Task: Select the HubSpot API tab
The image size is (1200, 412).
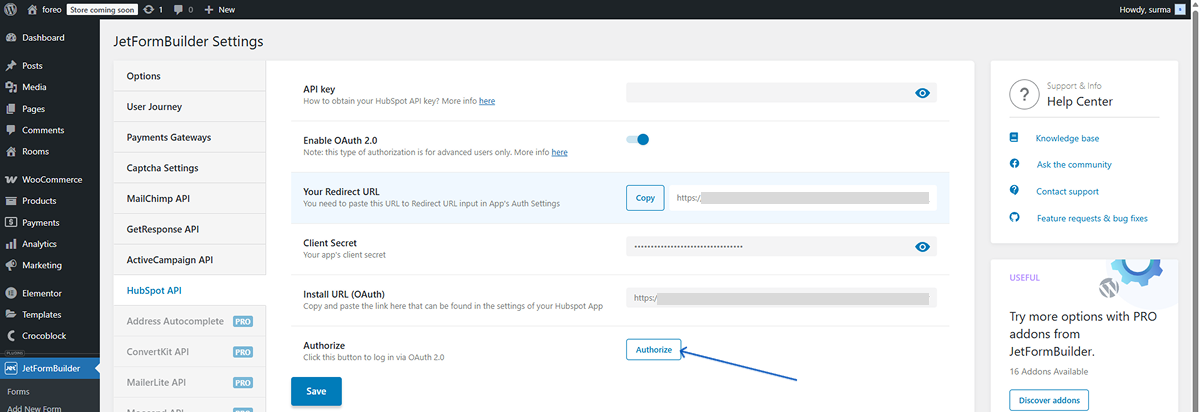Action: tap(190, 290)
